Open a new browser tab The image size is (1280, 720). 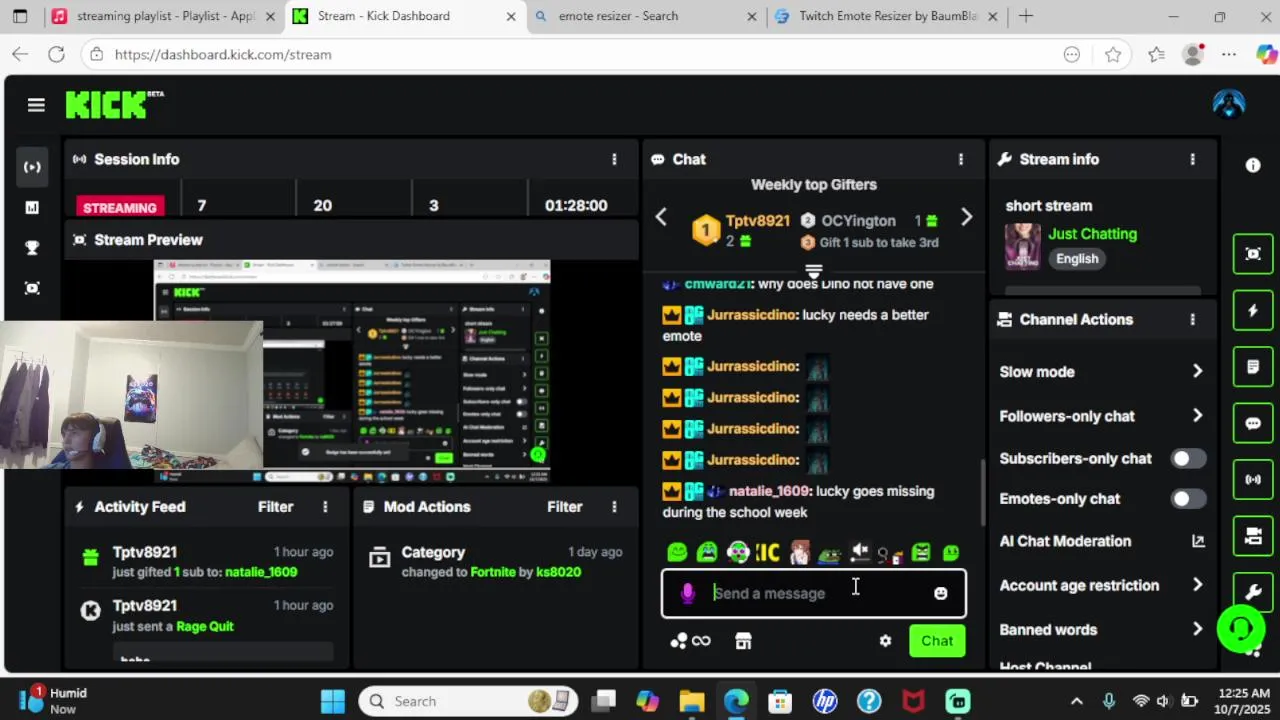1026,16
